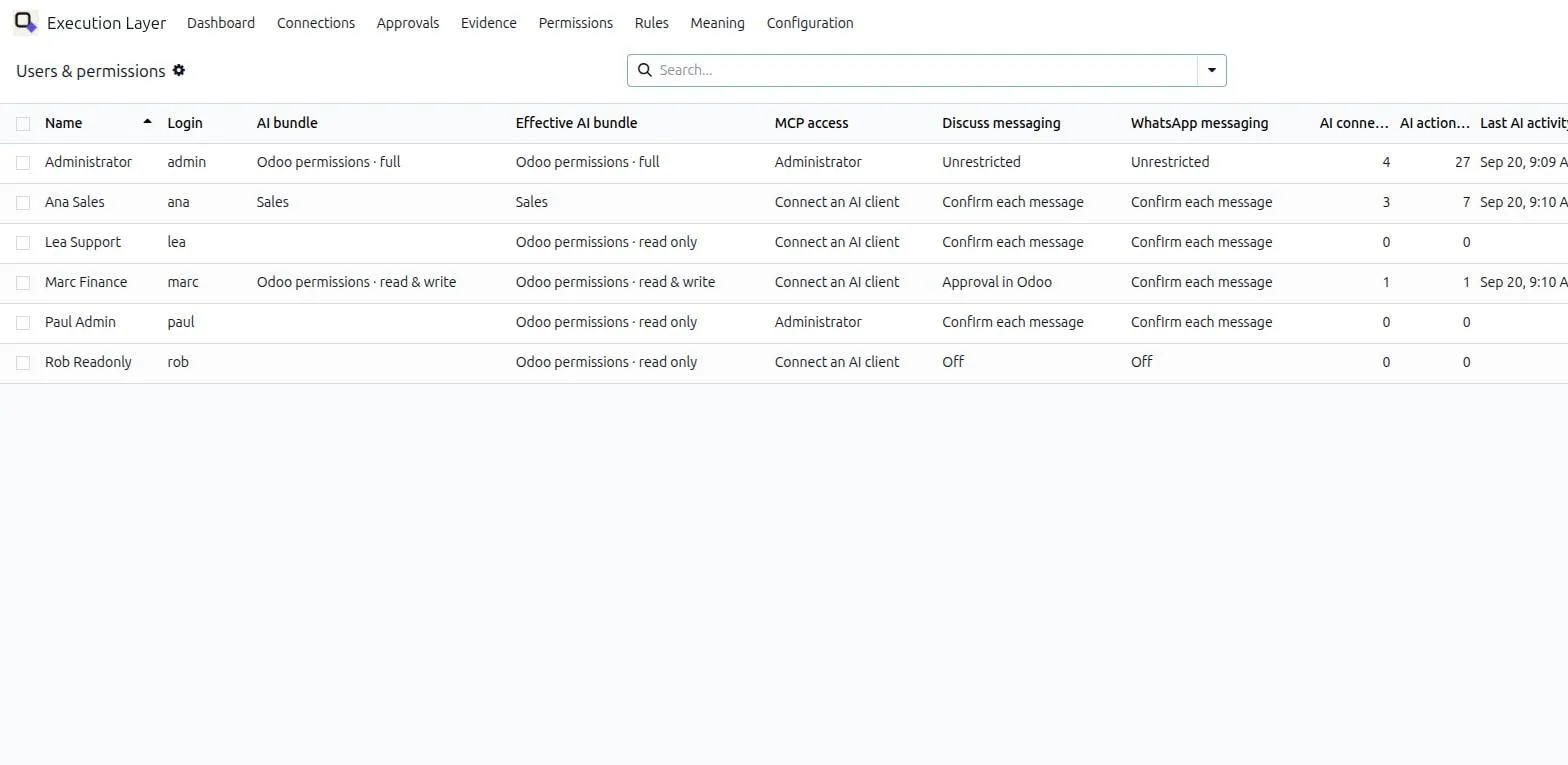The image size is (1568, 765).
Task: Click the 'rob' login cell
Action: (178, 362)
